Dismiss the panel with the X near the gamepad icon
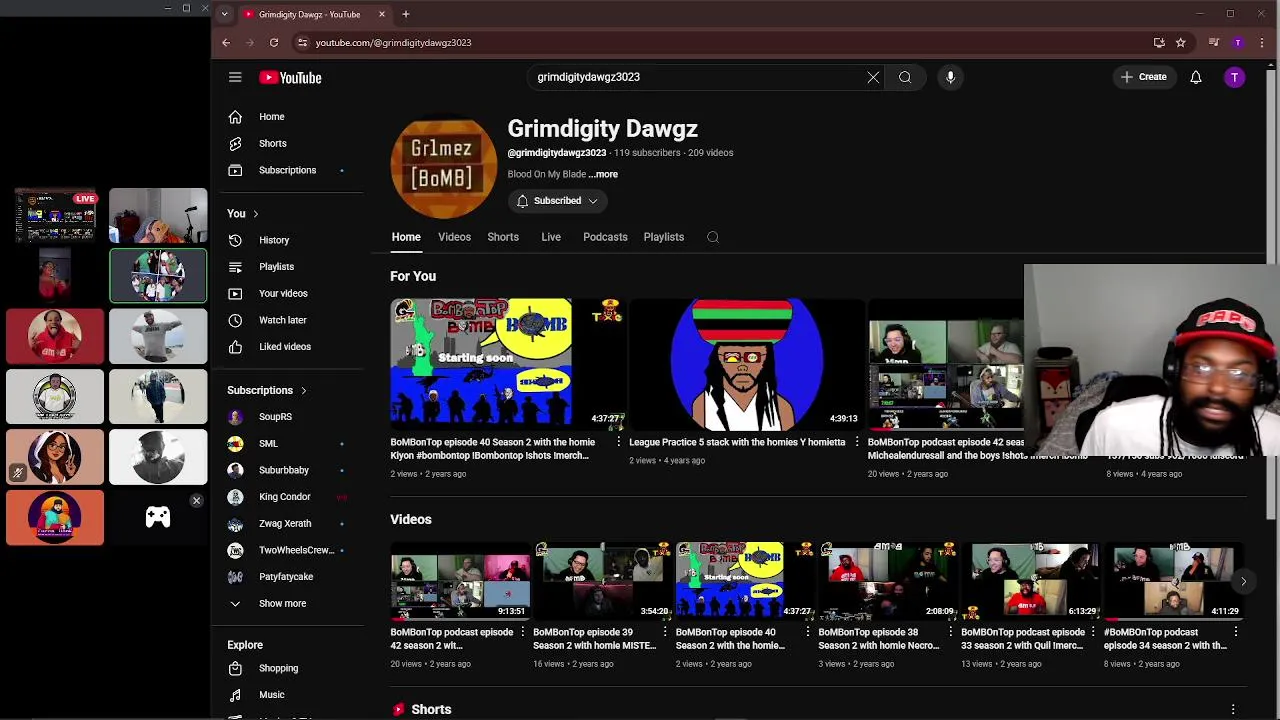Screen dimensions: 1280x720 [196, 500]
